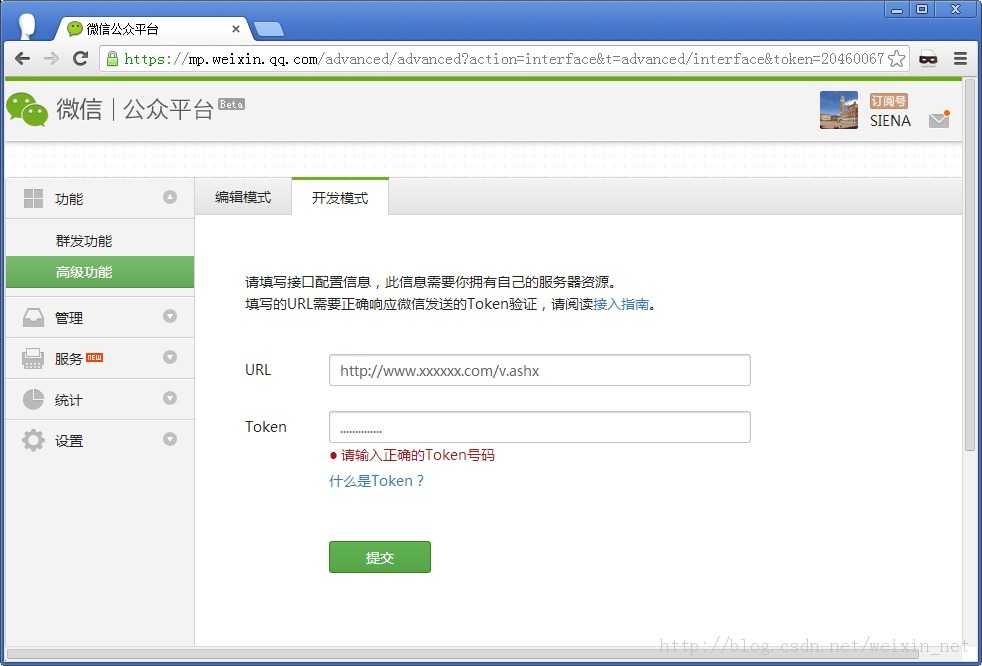The width and height of the screenshot is (982, 666).
Task: Collapse the 功能 sidebar section arrow
Action: click(x=170, y=197)
